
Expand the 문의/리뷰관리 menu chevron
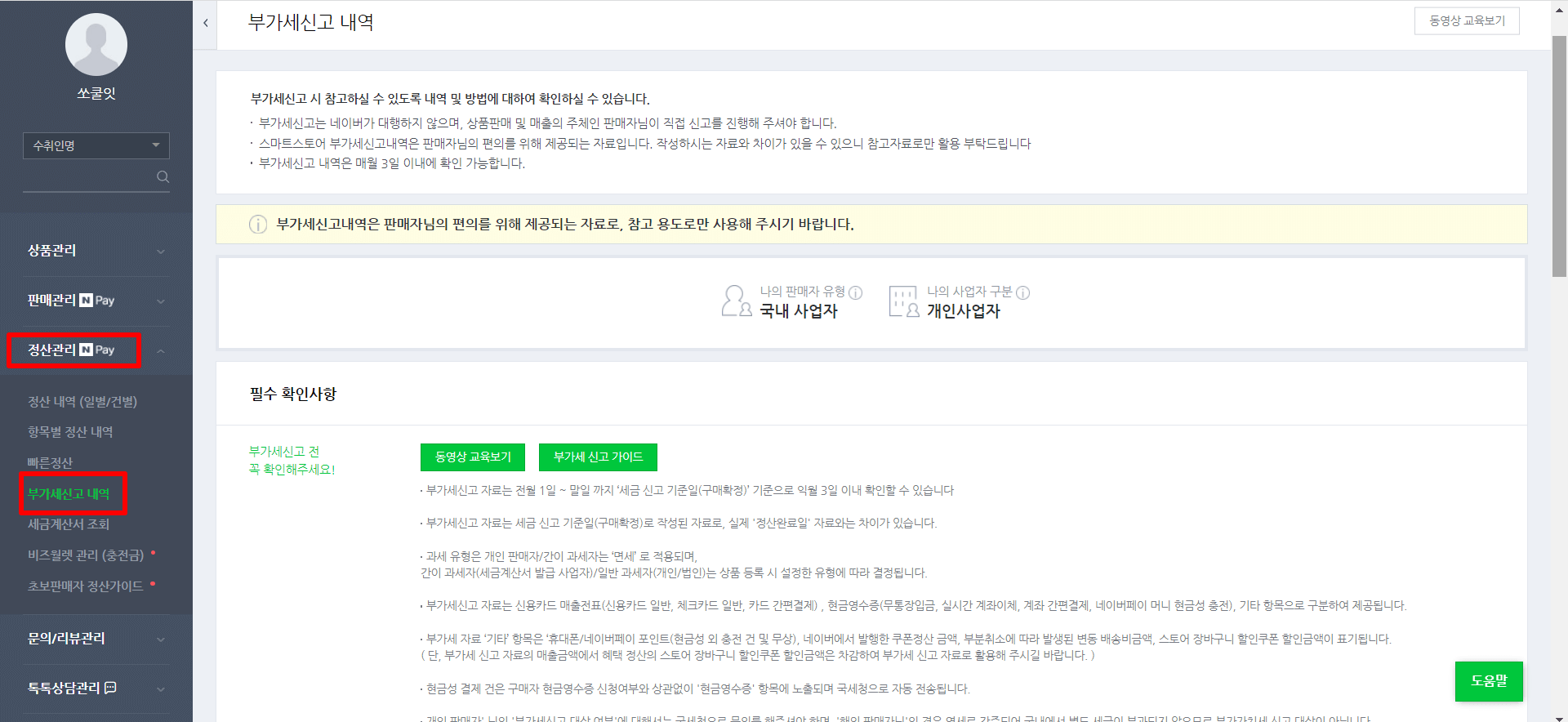[x=161, y=640]
